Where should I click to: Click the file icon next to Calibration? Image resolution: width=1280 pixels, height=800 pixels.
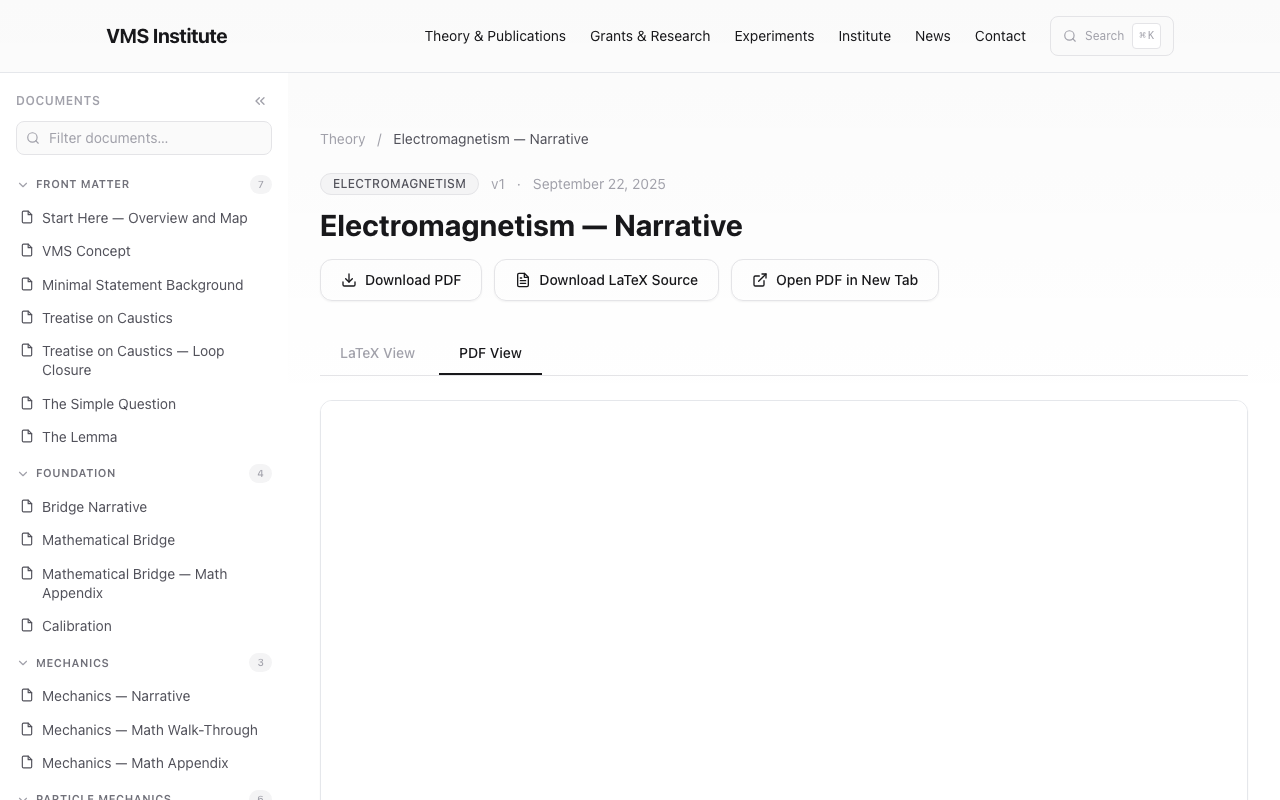coord(25,626)
